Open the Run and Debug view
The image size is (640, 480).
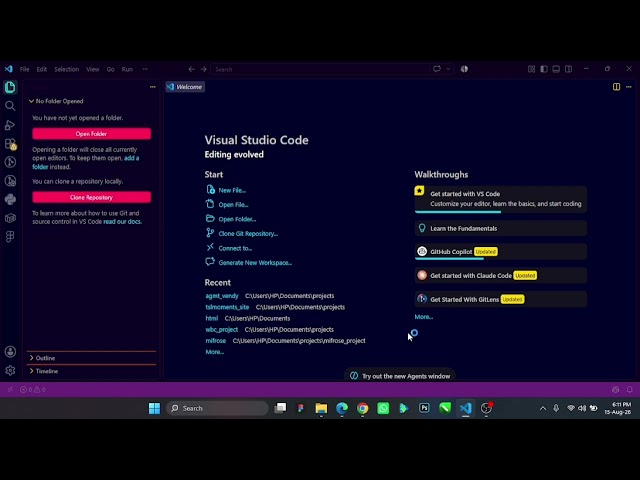coord(10,125)
